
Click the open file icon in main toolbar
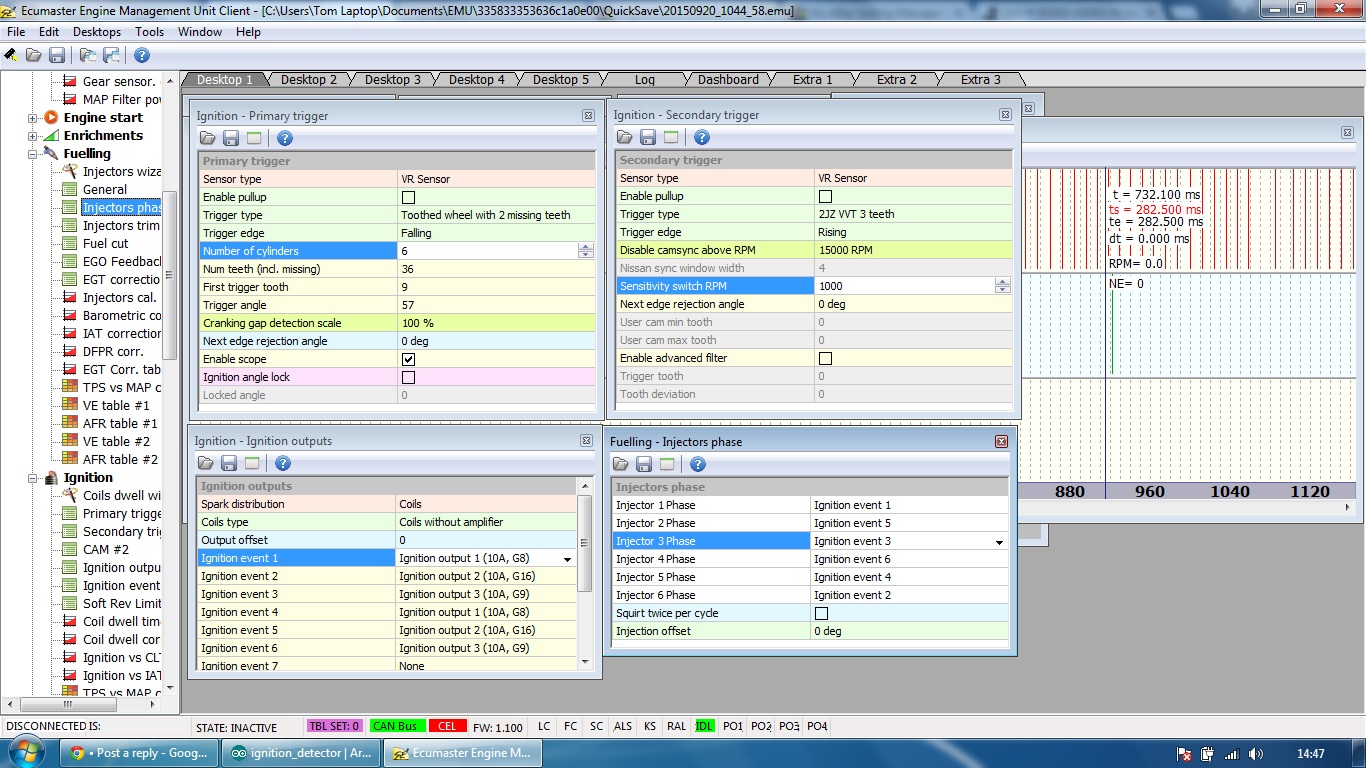pyautogui.click(x=34, y=56)
